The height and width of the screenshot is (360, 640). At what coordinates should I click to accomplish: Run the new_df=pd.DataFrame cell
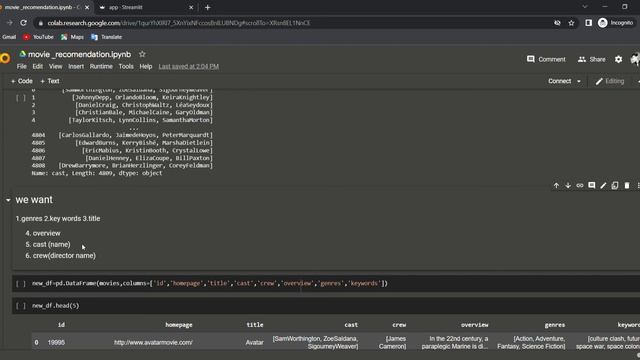21,283
